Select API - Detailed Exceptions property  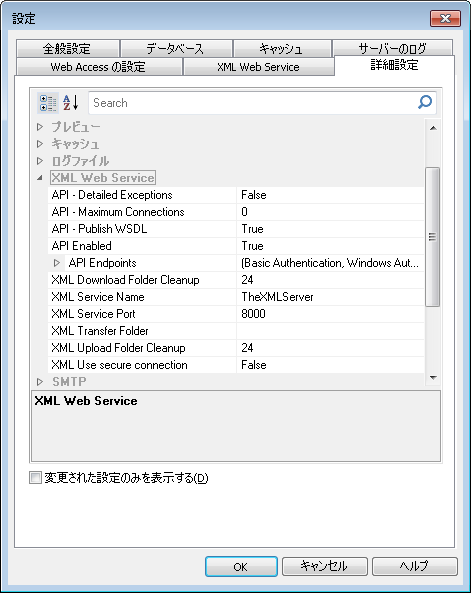(142, 195)
